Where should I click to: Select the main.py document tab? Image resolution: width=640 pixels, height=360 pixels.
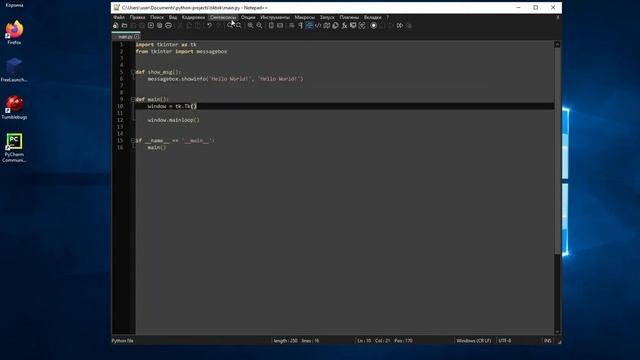pos(125,36)
